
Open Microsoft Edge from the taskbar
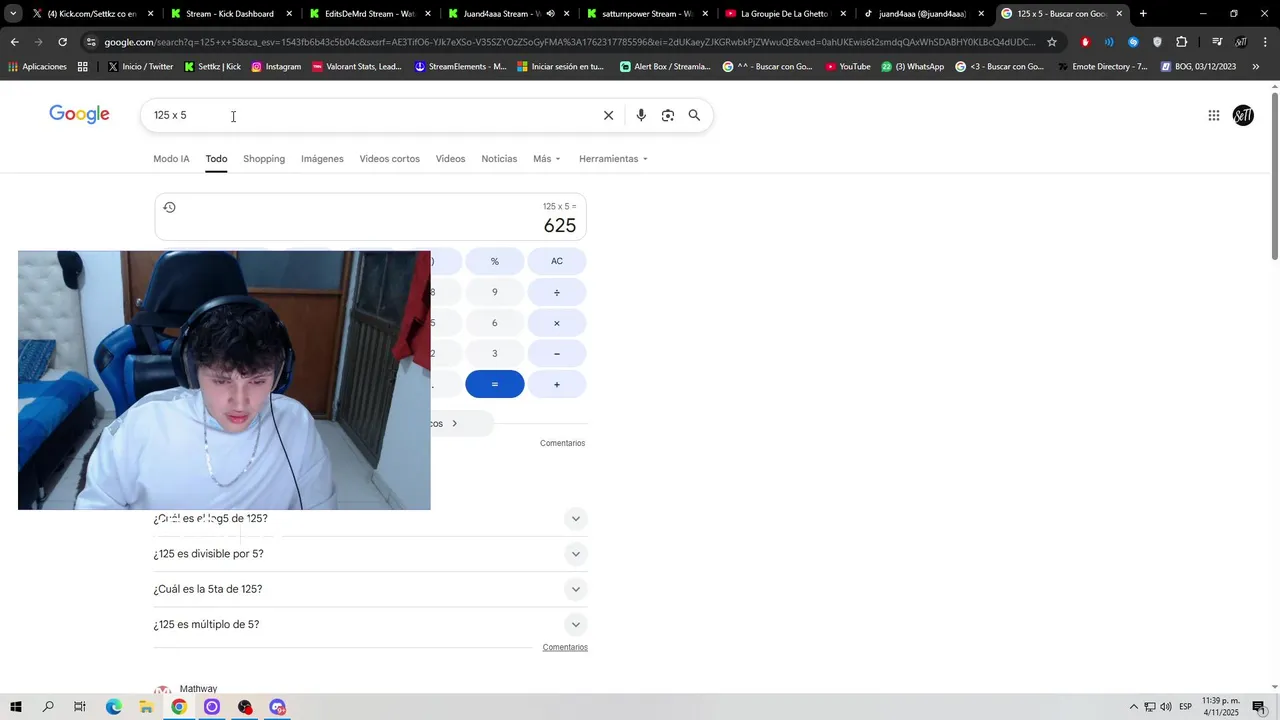(x=114, y=707)
